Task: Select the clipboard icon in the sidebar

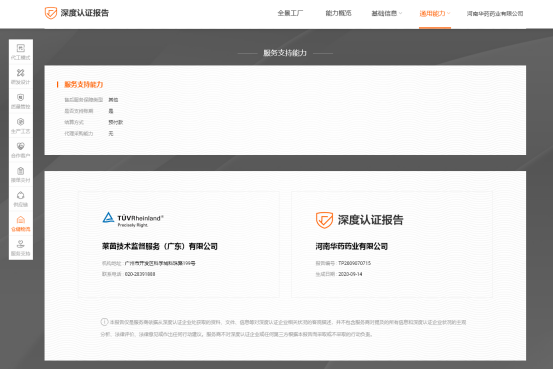Action: coord(20,171)
